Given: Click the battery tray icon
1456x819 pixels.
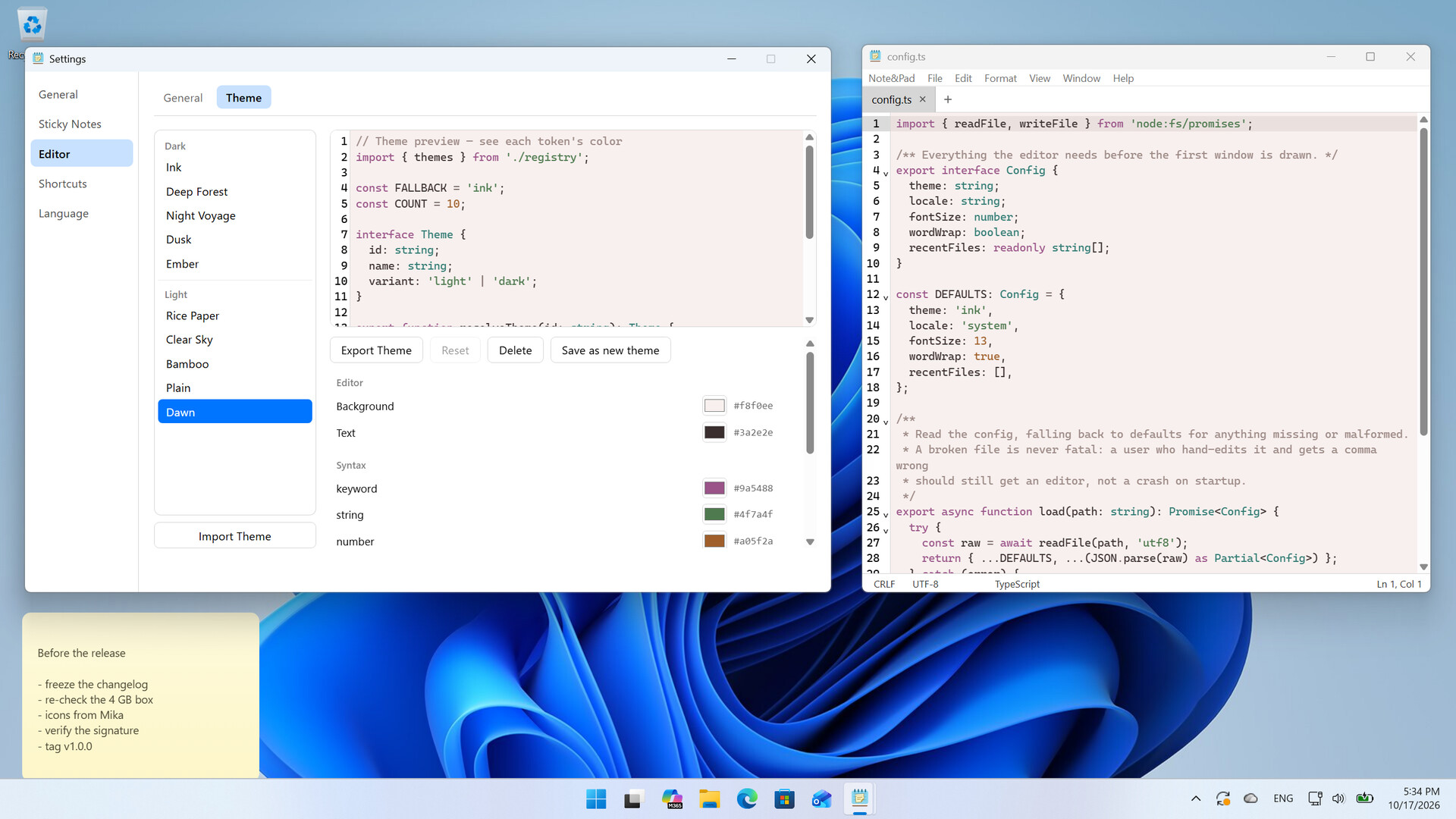Looking at the screenshot, I should tap(1365, 799).
